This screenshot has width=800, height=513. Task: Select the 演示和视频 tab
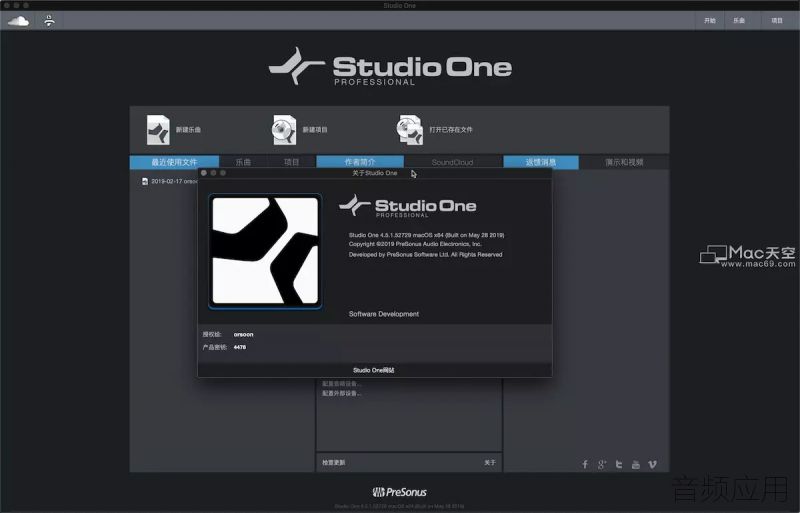(x=624, y=162)
